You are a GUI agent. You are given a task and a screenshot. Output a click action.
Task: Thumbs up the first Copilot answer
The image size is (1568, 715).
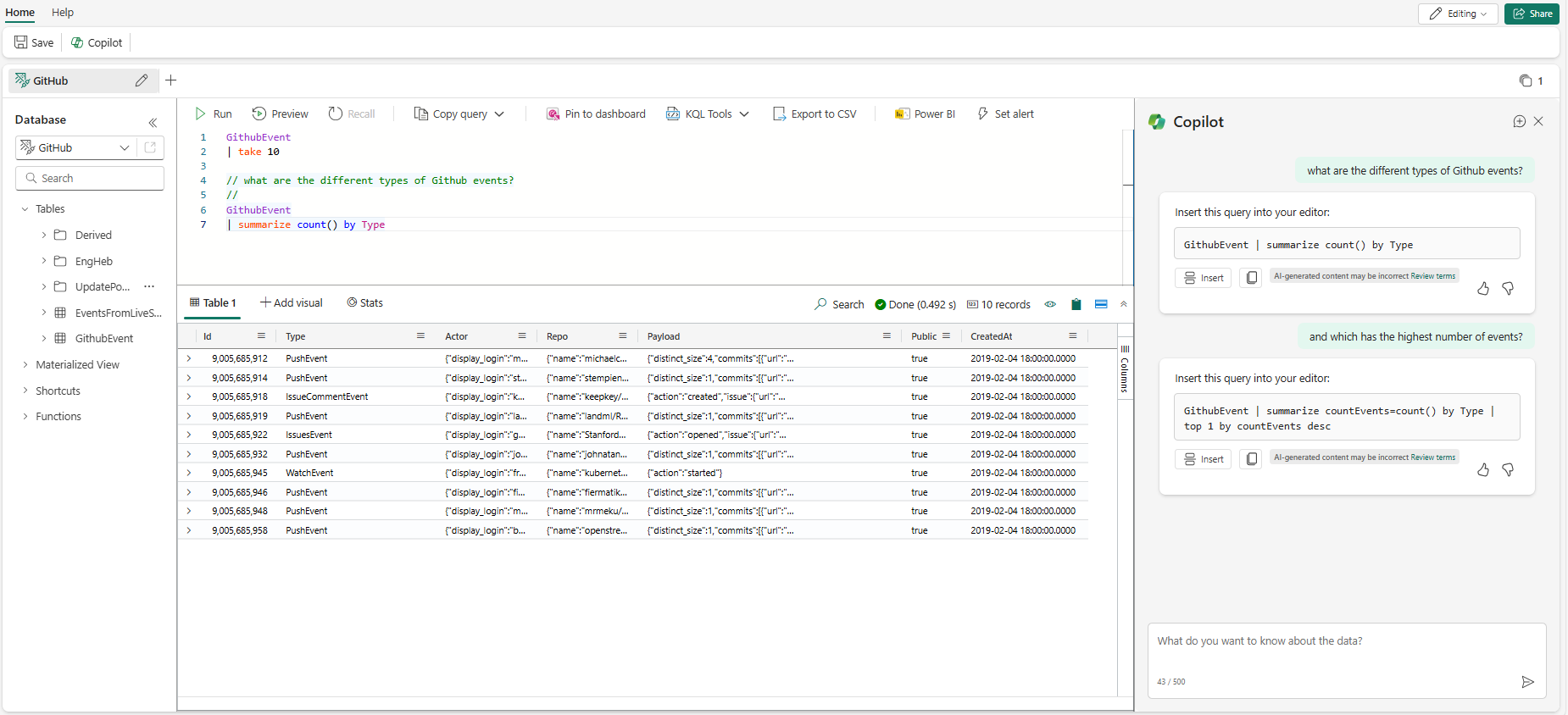[x=1483, y=289]
